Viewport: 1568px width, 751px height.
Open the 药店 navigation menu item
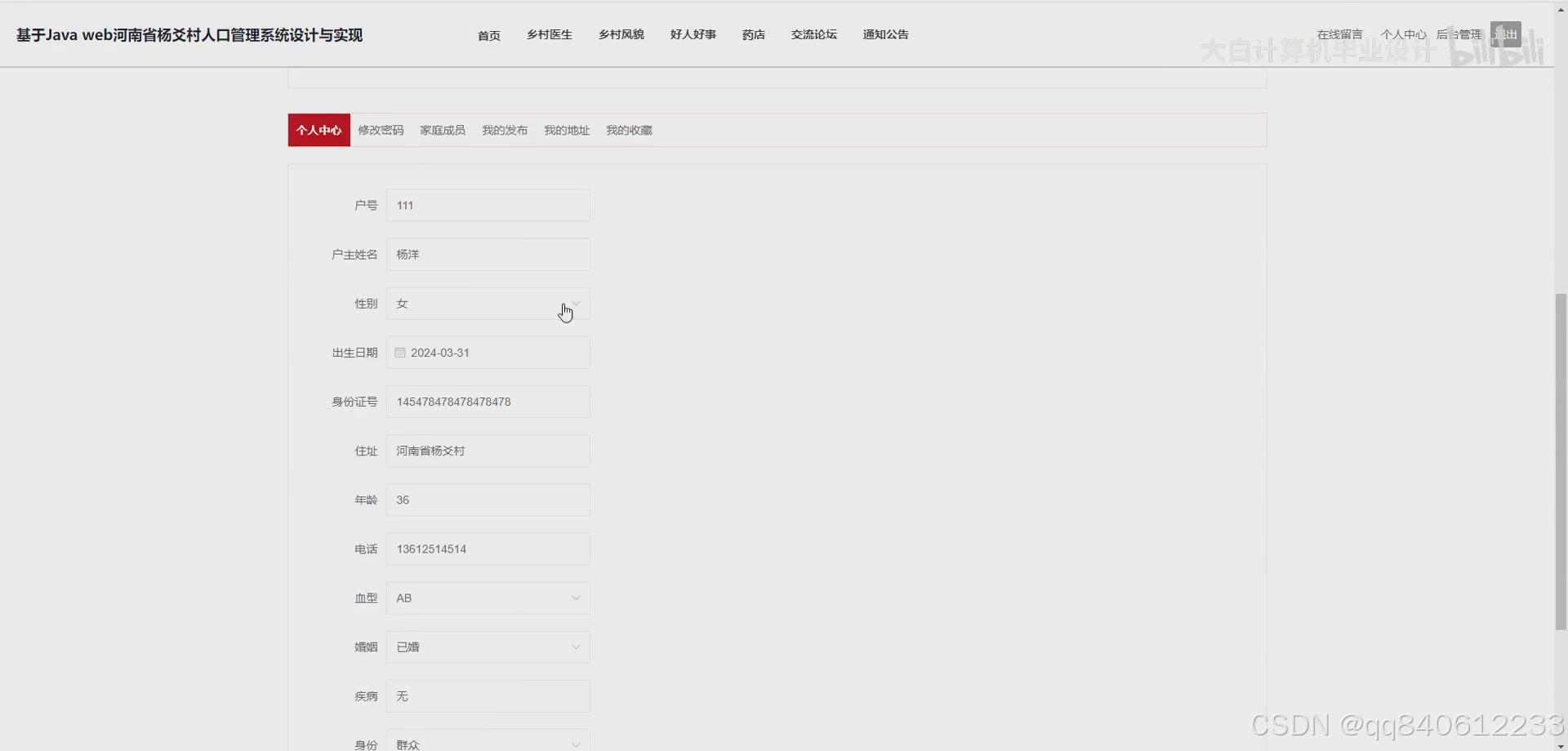pos(753,35)
